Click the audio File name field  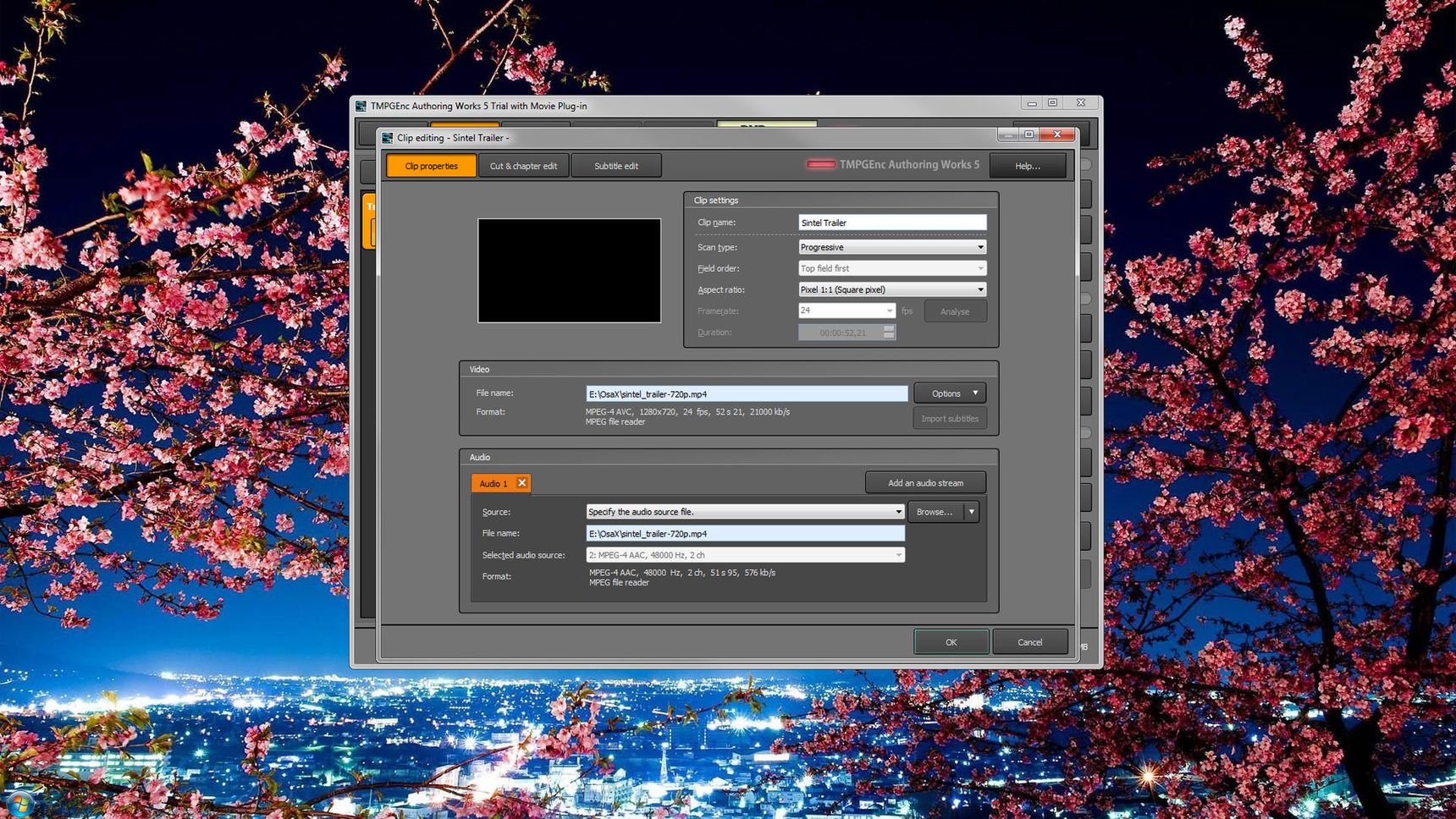(x=745, y=534)
